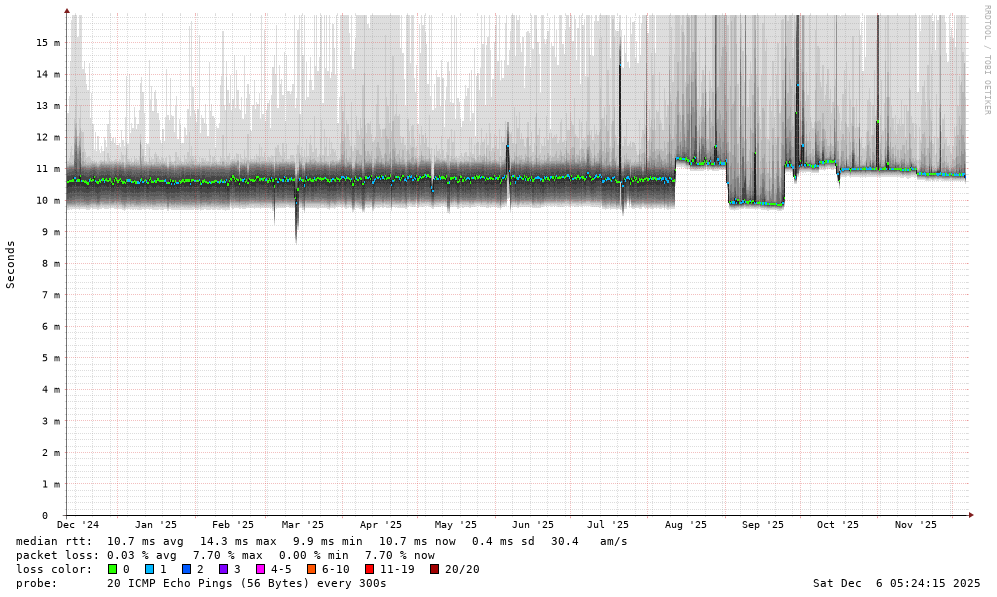Click the magenta legend color square

(260, 569)
